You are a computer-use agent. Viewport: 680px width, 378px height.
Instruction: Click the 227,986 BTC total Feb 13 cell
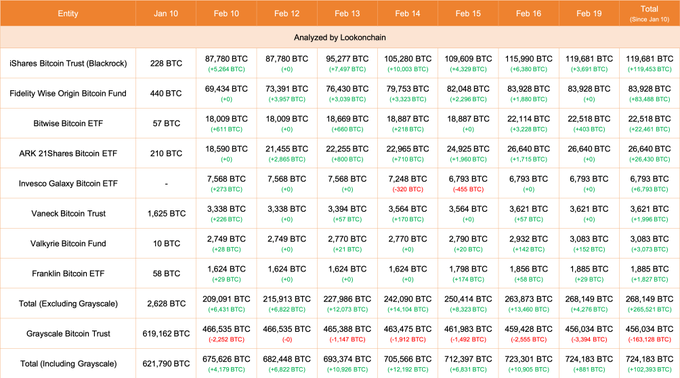click(347, 303)
